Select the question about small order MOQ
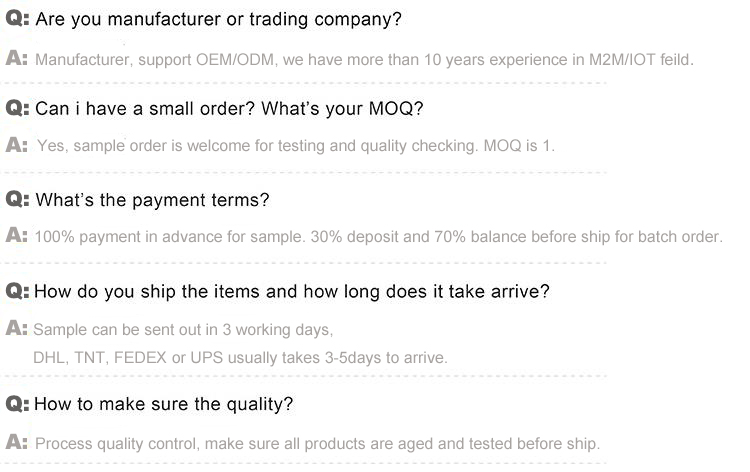 tap(230, 109)
